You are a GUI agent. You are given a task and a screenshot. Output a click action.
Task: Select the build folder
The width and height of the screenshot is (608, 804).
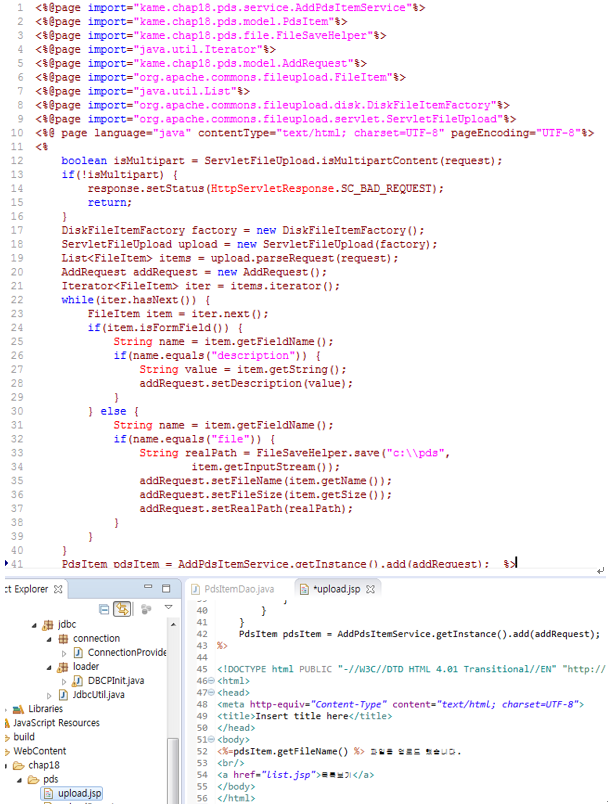[24, 737]
